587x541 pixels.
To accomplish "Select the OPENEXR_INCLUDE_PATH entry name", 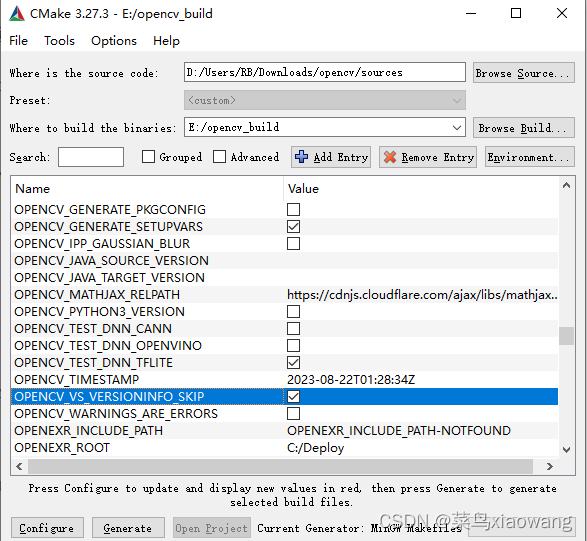I will (x=88, y=431).
